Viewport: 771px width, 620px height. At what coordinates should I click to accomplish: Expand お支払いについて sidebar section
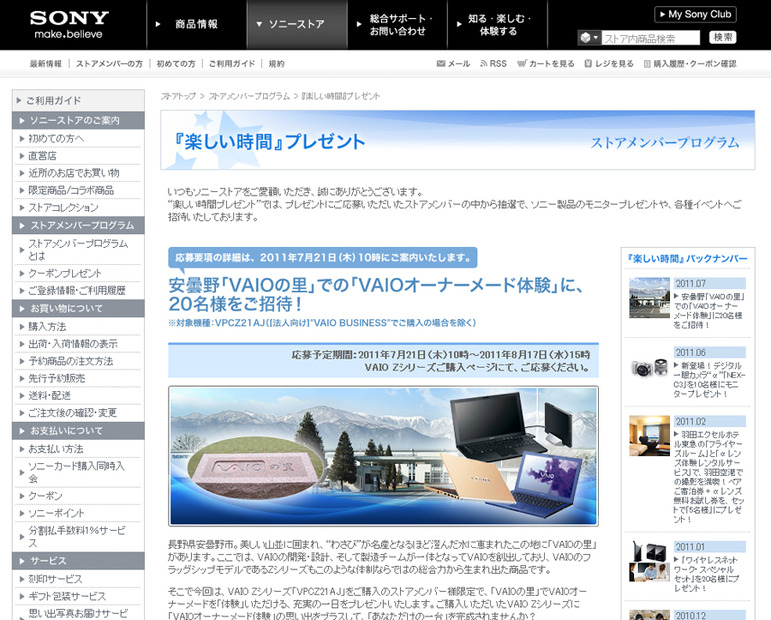click(78, 431)
